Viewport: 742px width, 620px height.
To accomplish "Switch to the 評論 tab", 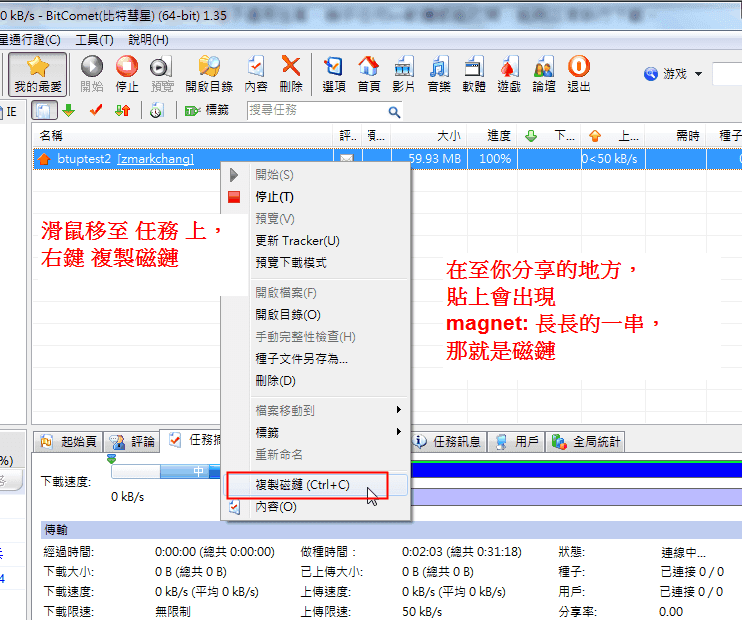I will (x=132, y=442).
